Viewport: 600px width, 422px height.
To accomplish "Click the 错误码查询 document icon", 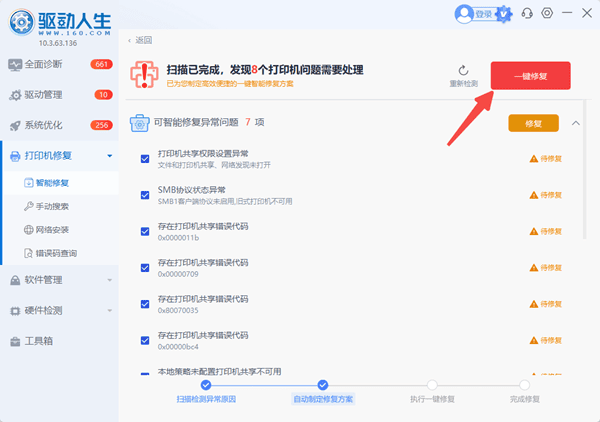I will point(28,253).
